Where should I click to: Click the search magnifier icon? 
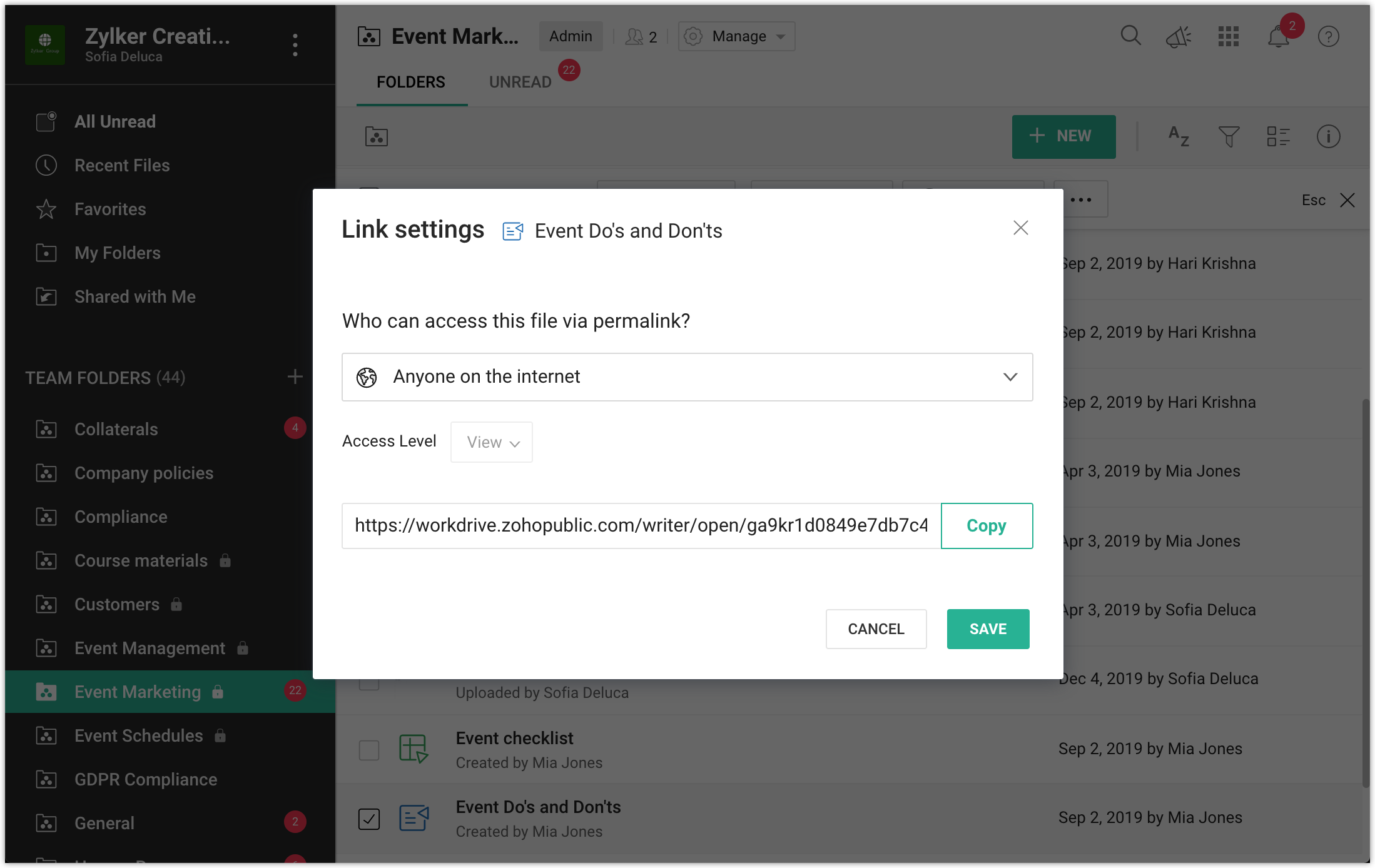pos(1130,36)
